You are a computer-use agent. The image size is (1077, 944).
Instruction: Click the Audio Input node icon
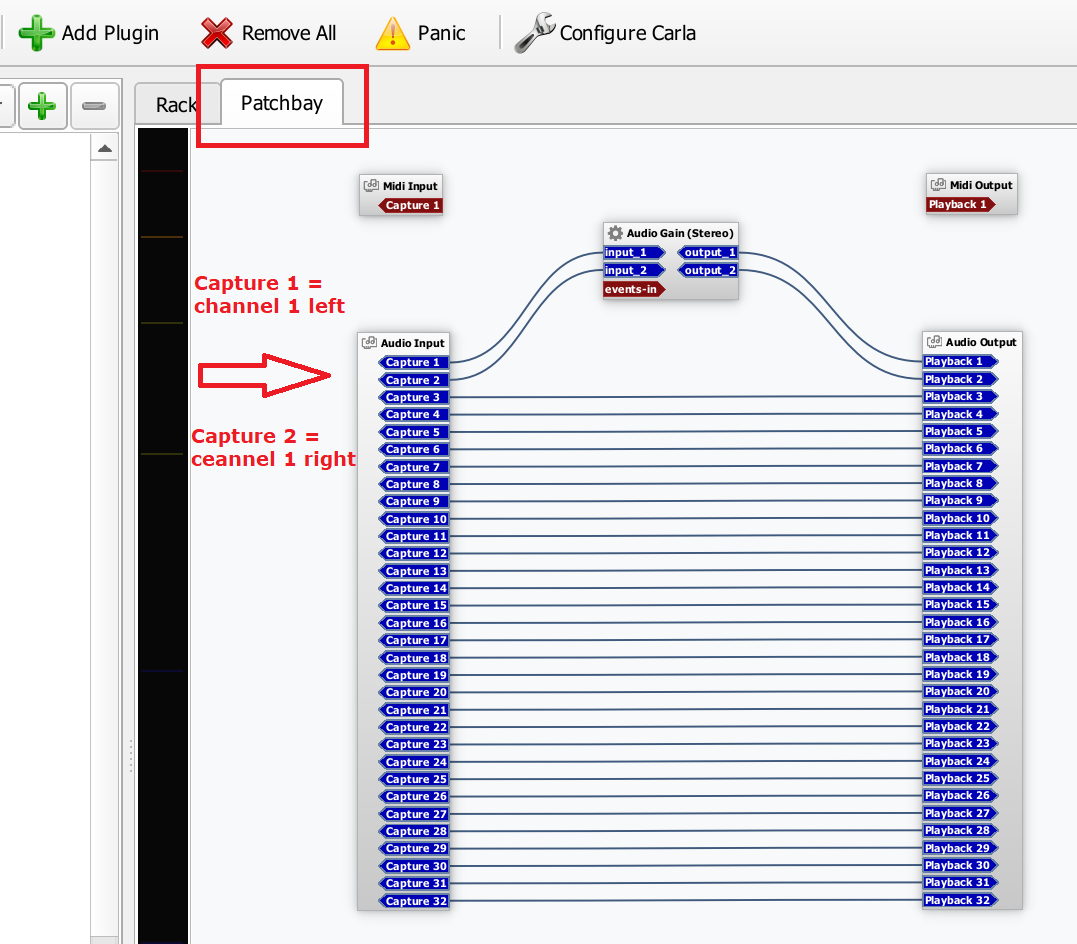(x=370, y=343)
